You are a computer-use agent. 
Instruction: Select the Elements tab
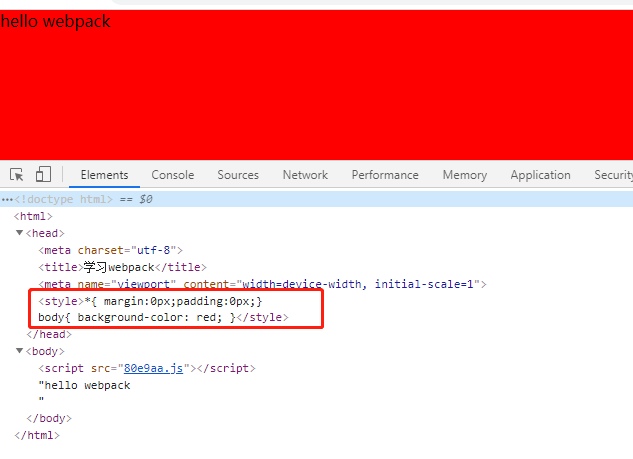tap(104, 175)
